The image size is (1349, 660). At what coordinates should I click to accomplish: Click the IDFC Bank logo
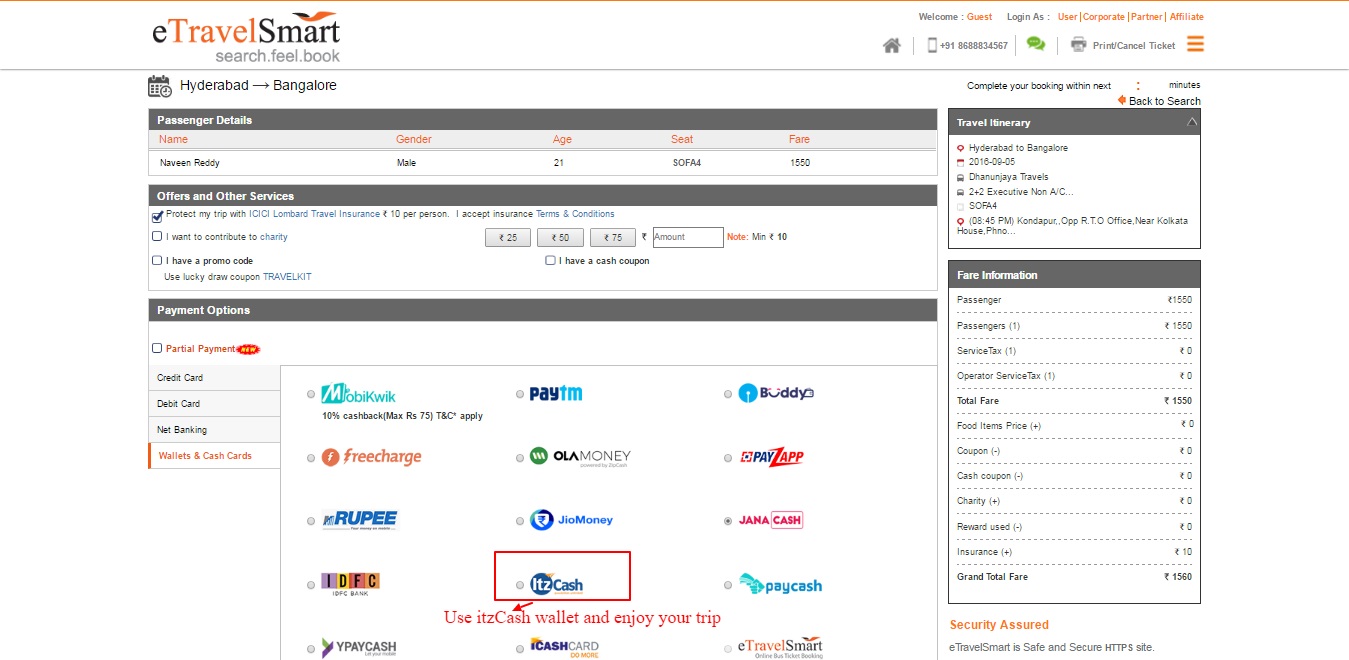coord(350,584)
